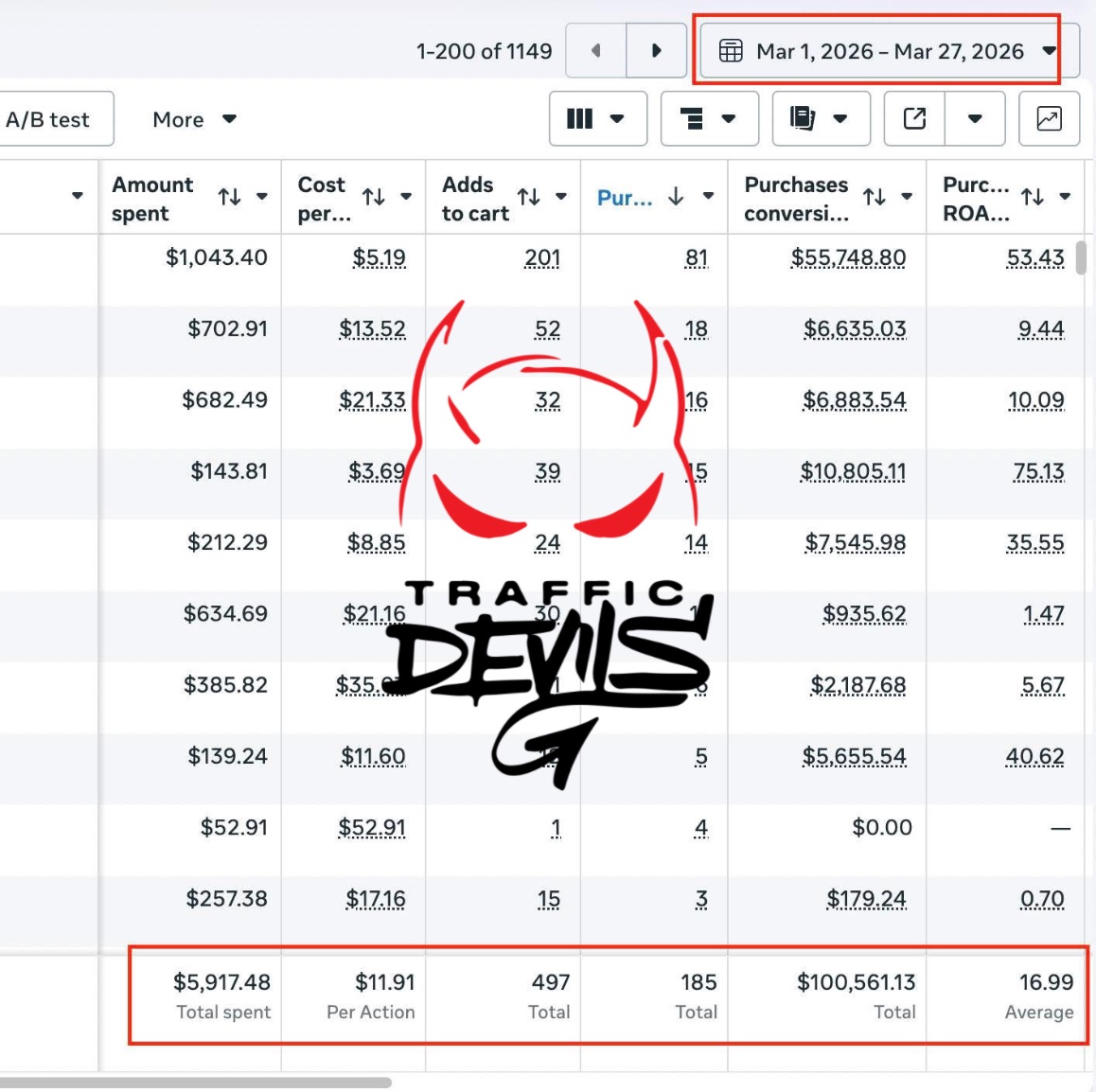Viewport: 1096px width, 1092px height.
Task: Click the $5,917.48 Total spent summary
Action: (x=221, y=982)
